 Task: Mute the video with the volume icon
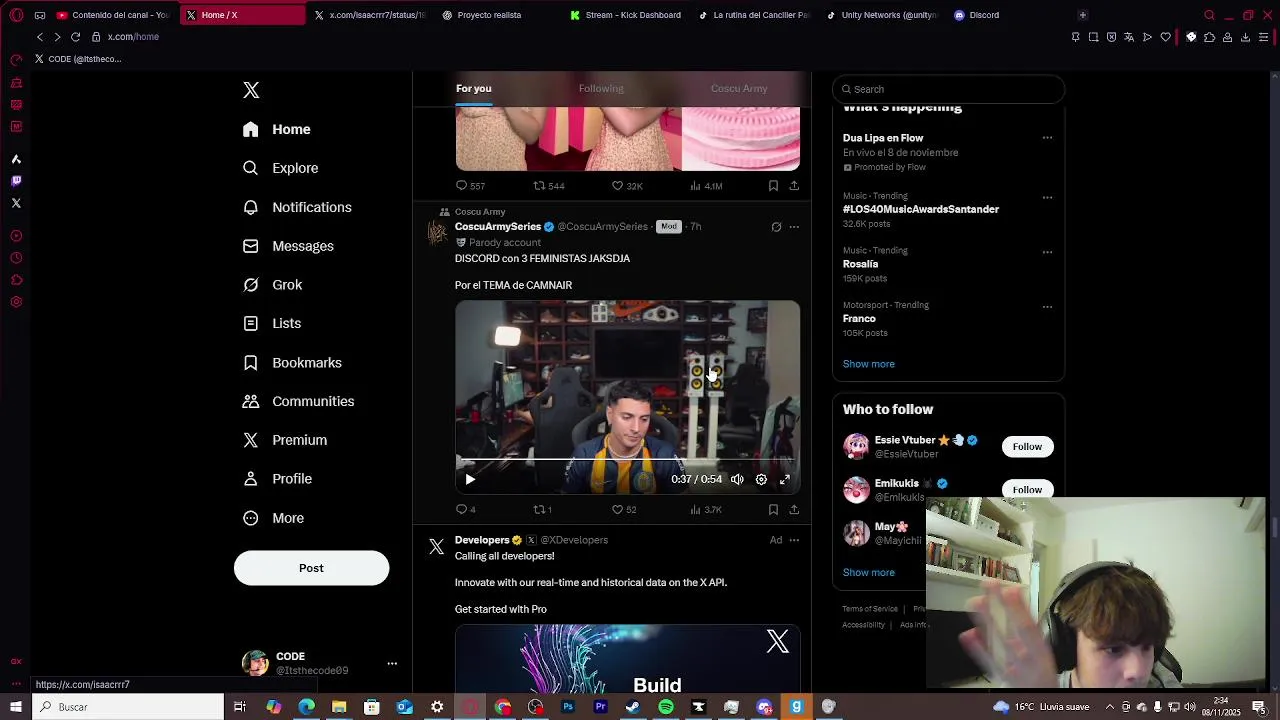(x=737, y=480)
